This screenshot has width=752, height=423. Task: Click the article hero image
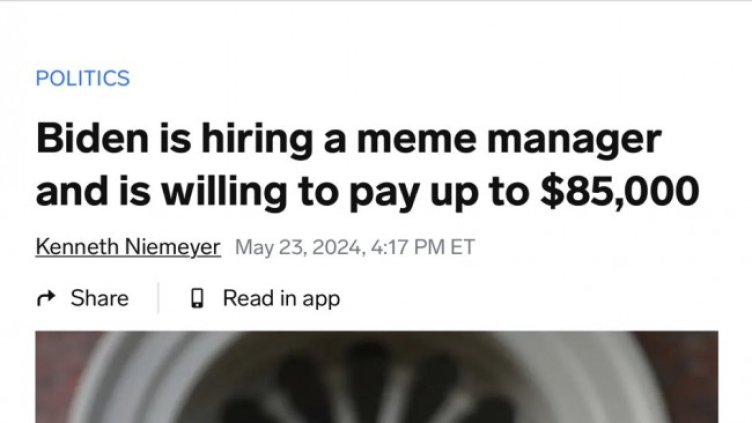coord(376,377)
